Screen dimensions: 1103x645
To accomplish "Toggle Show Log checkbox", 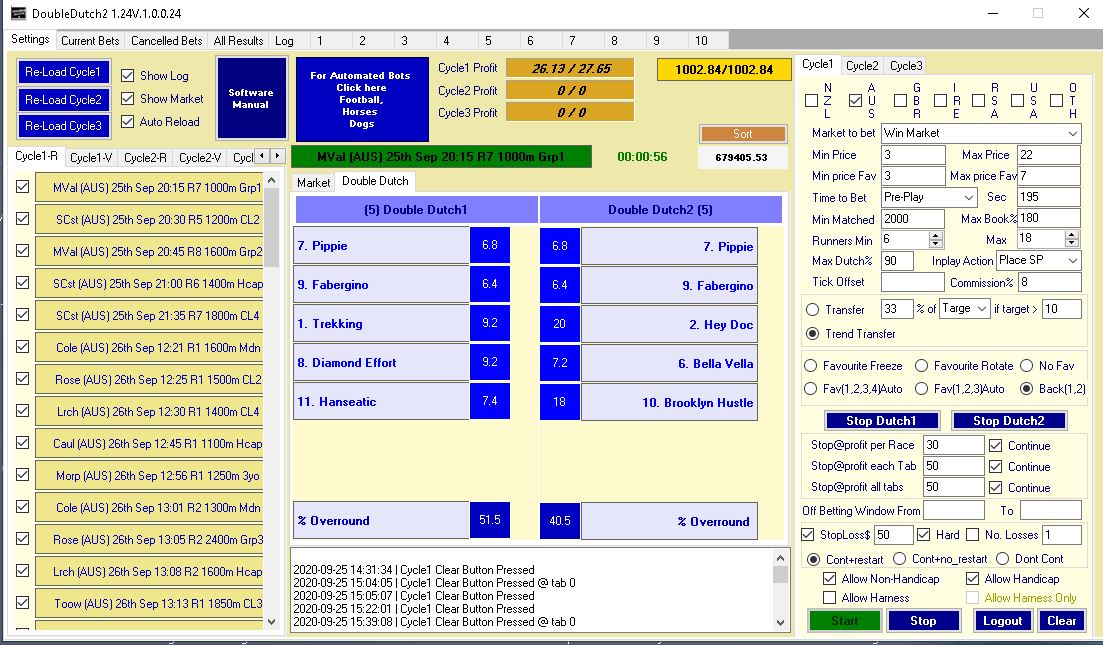I will [x=127, y=75].
